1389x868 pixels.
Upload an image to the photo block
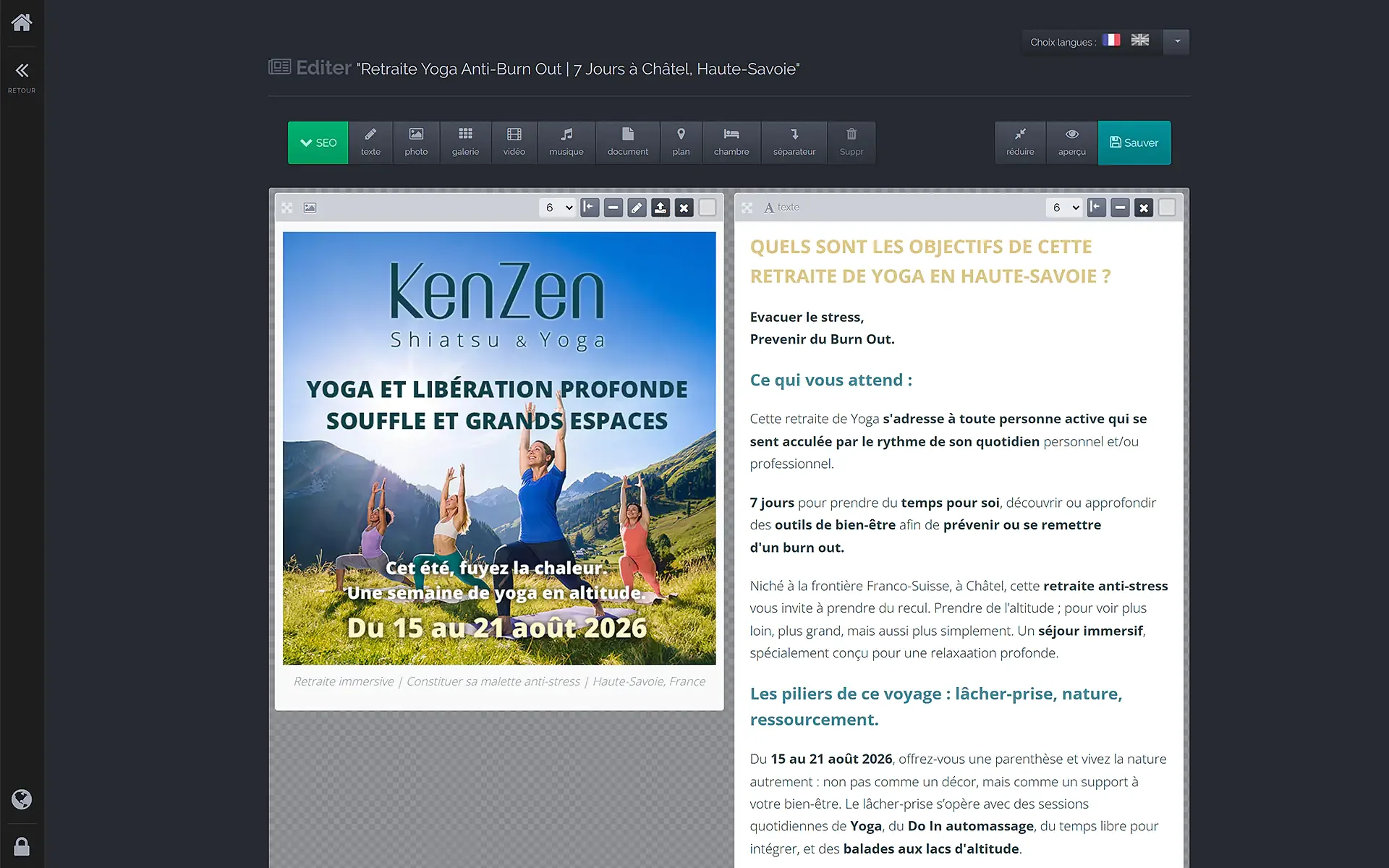[660, 208]
